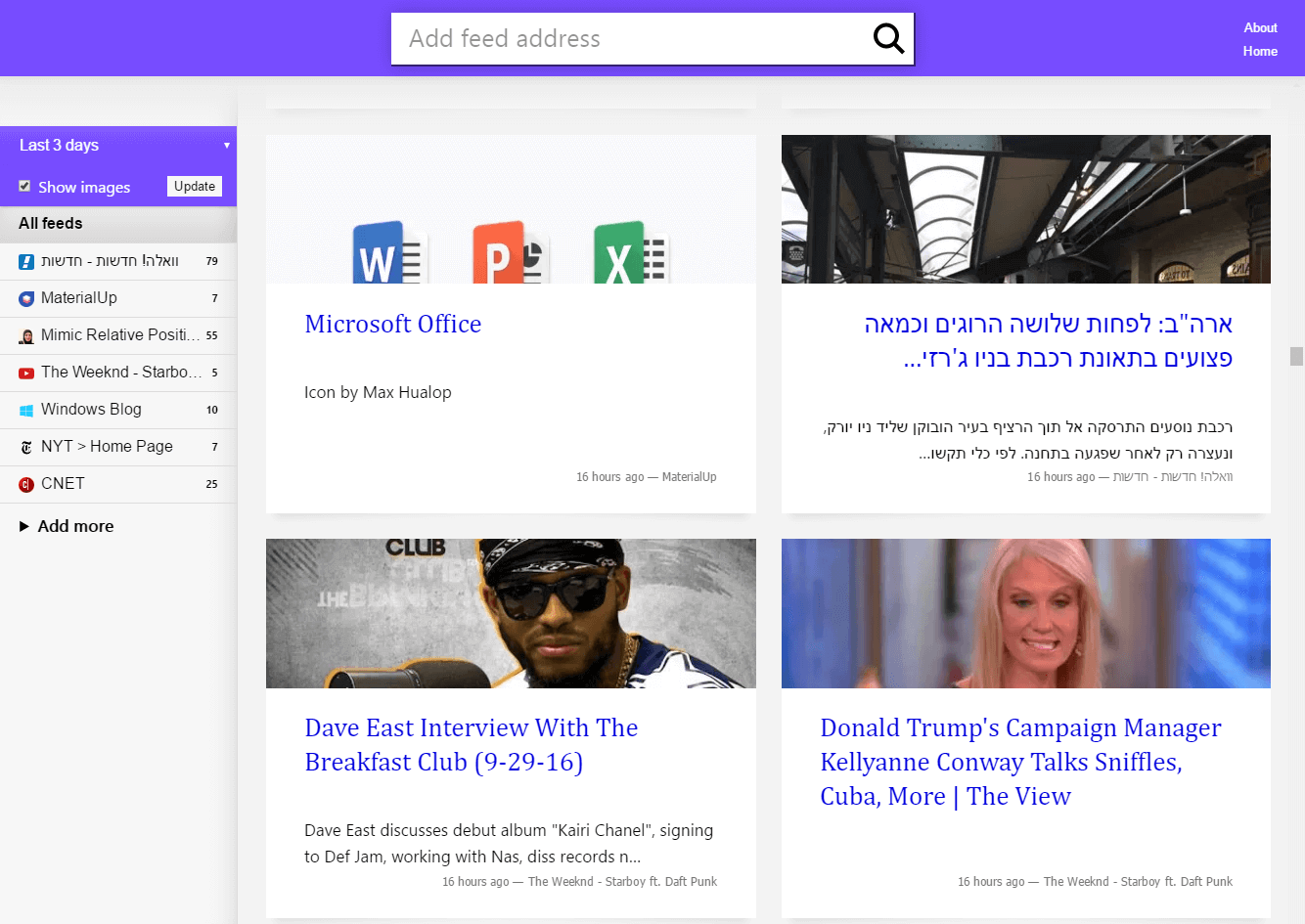Image resolution: width=1305 pixels, height=924 pixels.
Task: Select All feeds in the sidebar
Action: 51,224
